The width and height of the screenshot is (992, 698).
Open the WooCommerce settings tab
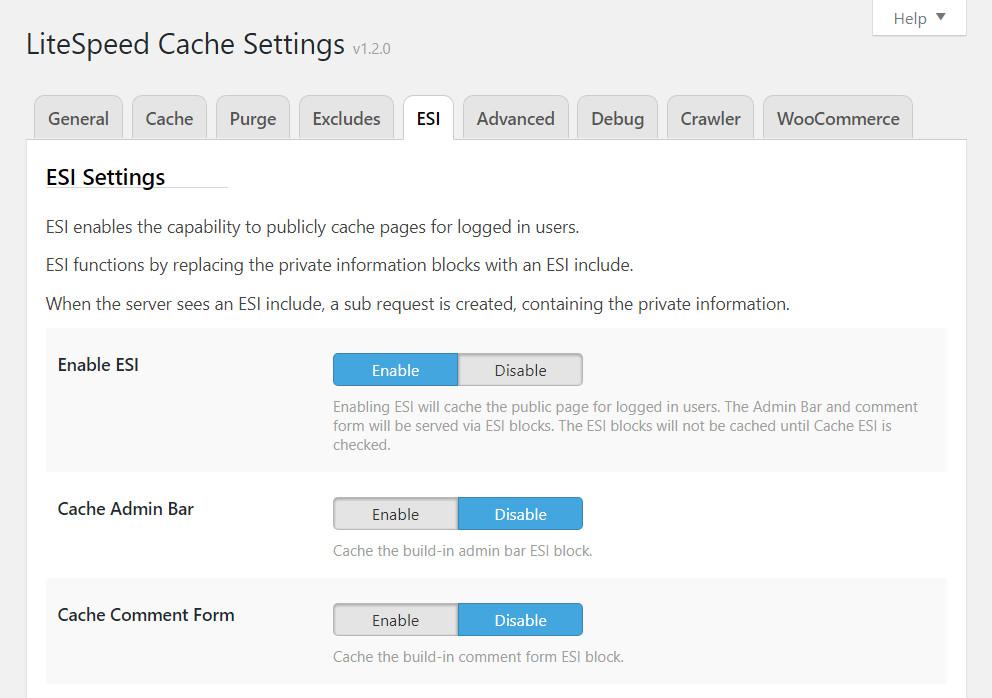coord(837,118)
